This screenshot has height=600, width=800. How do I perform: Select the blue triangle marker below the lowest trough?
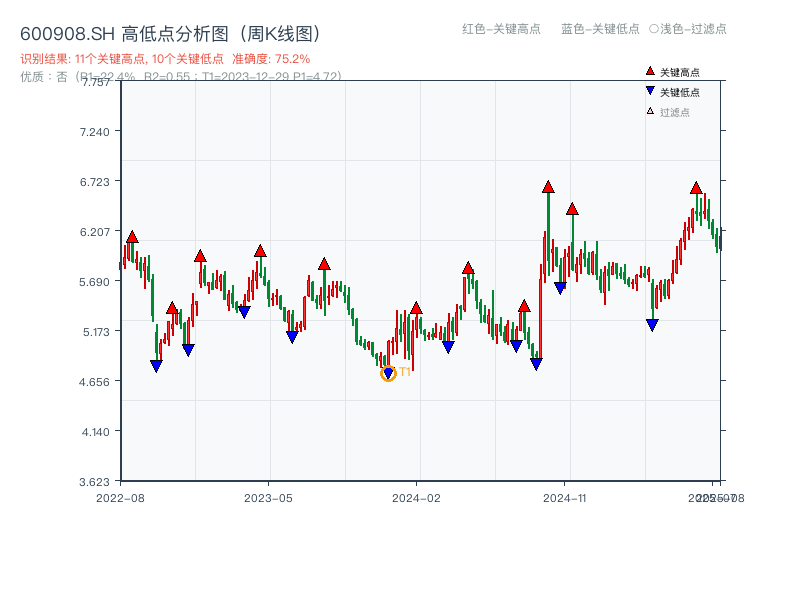pyautogui.click(x=389, y=371)
